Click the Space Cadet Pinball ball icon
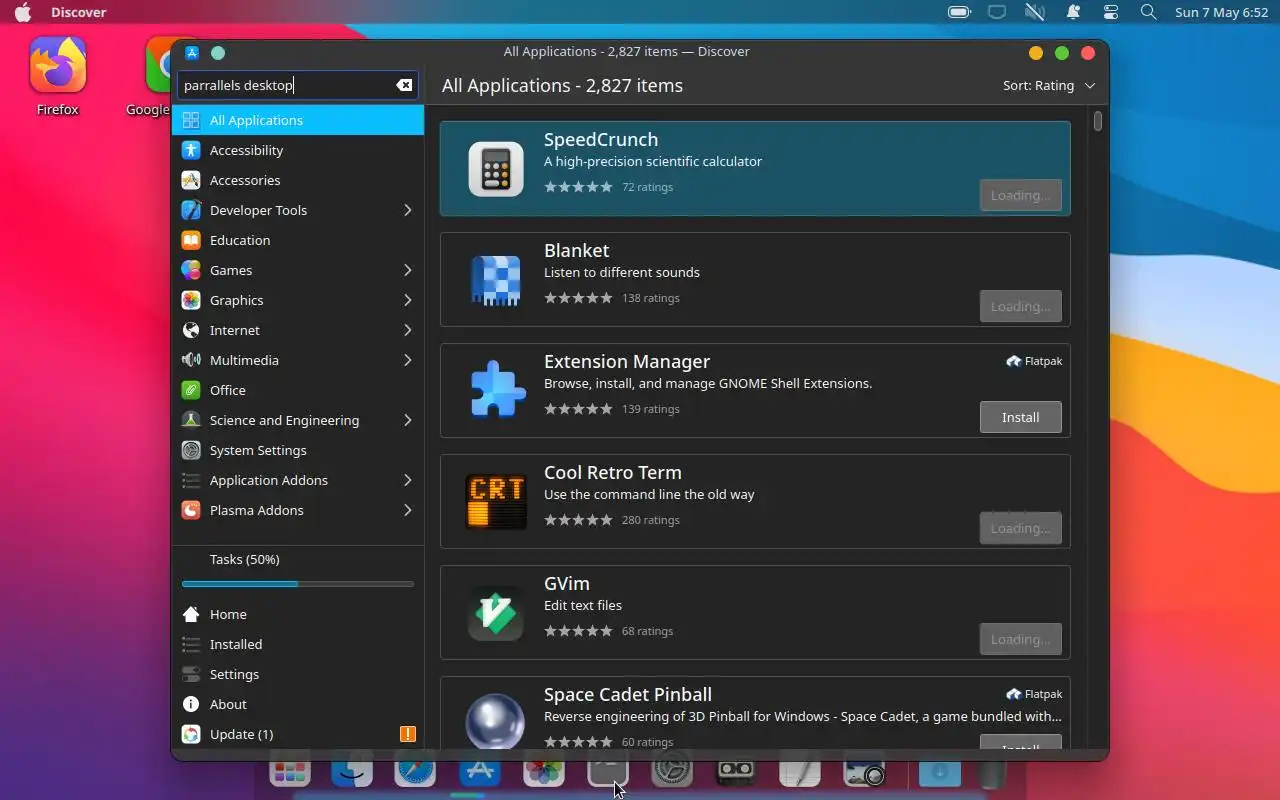The image size is (1280, 800). (x=496, y=720)
